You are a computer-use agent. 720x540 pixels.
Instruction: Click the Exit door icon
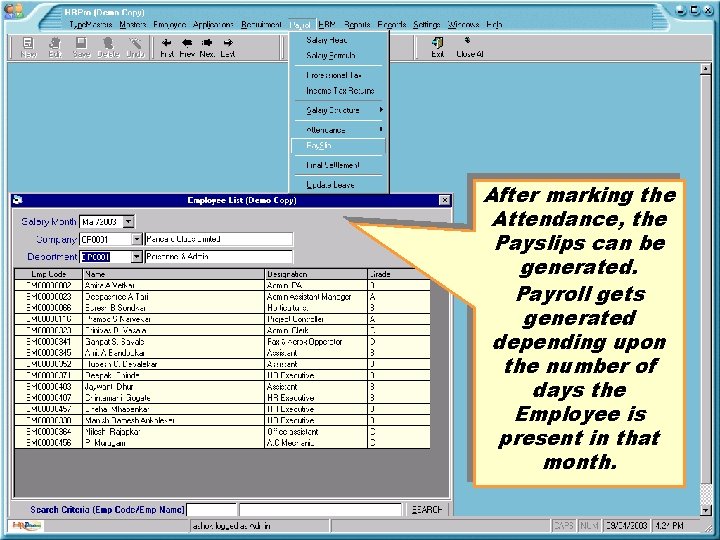(x=437, y=43)
